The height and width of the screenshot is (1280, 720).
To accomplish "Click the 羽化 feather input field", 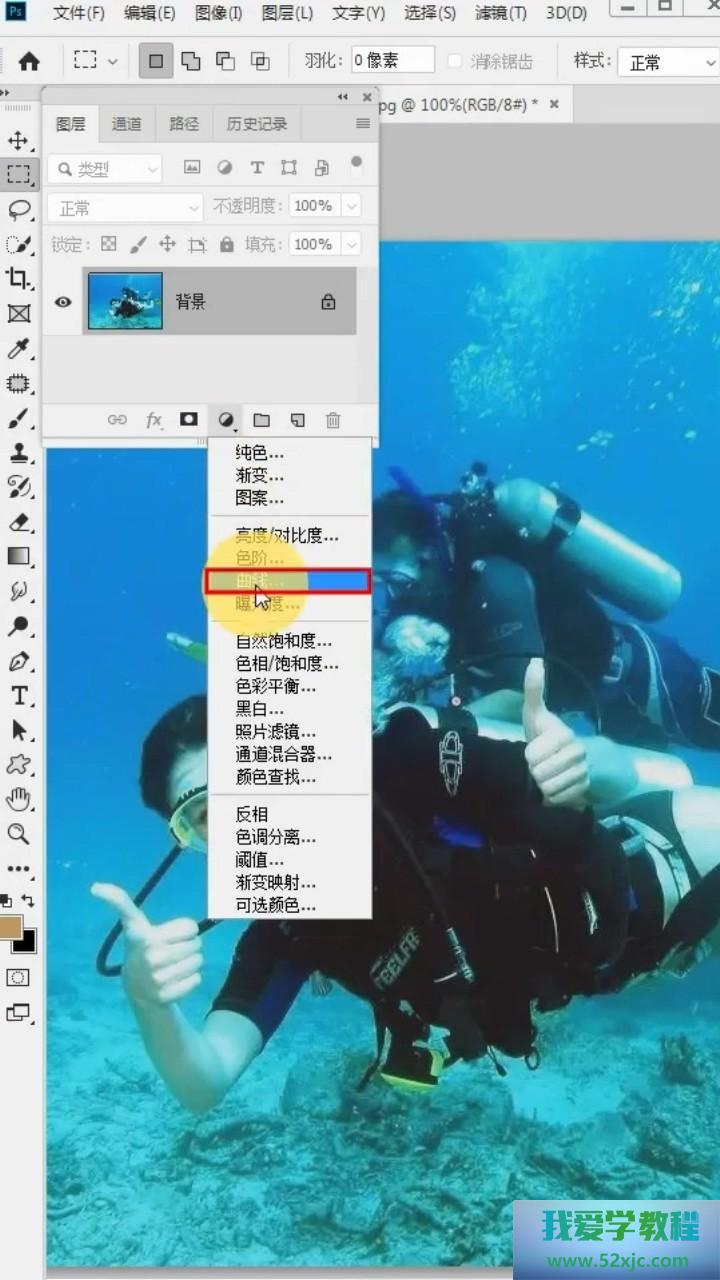I will click(392, 60).
